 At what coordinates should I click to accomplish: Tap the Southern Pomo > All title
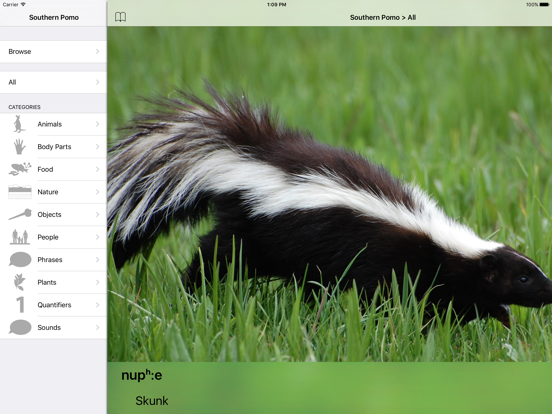(383, 17)
